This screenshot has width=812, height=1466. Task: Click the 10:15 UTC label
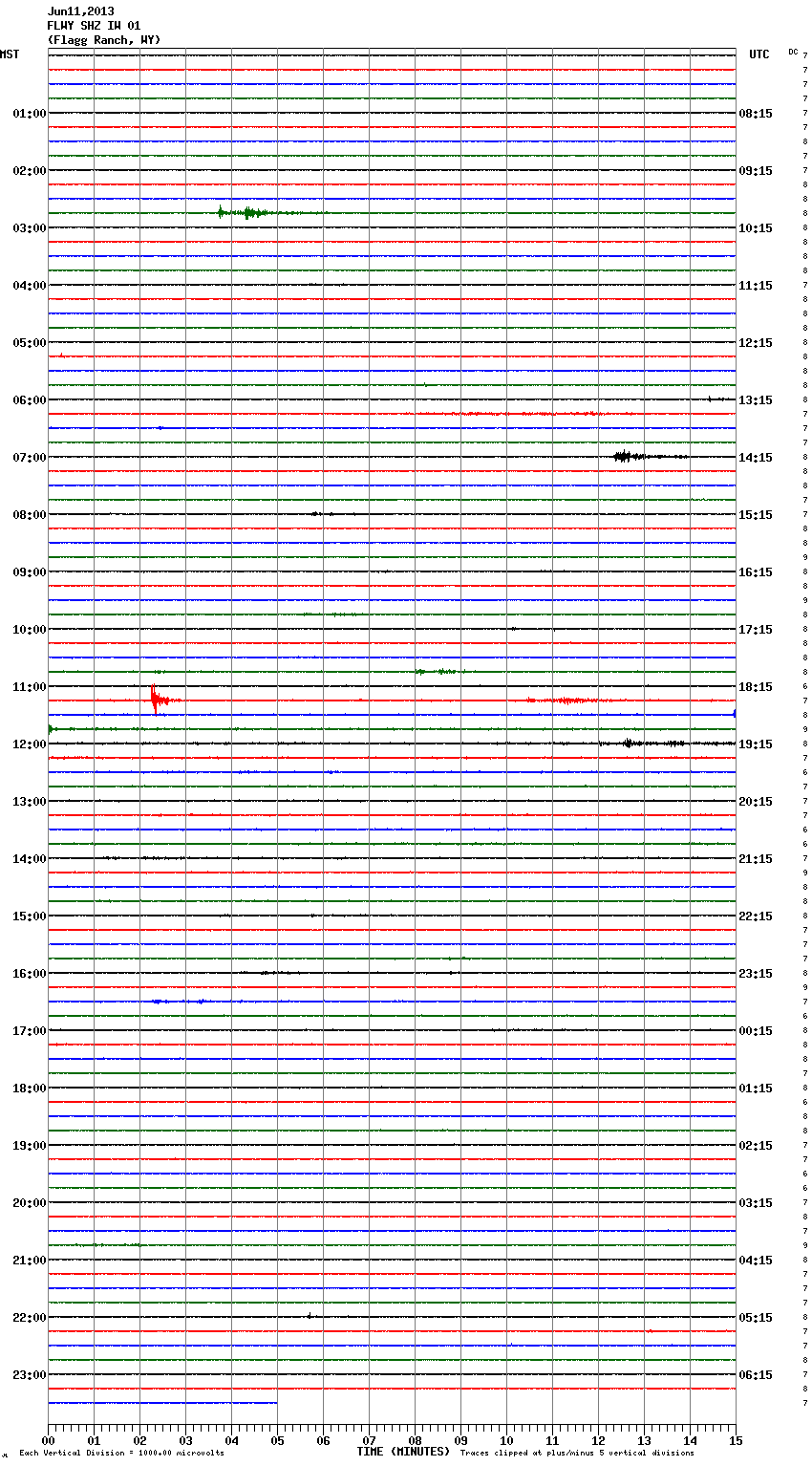click(x=756, y=228)
